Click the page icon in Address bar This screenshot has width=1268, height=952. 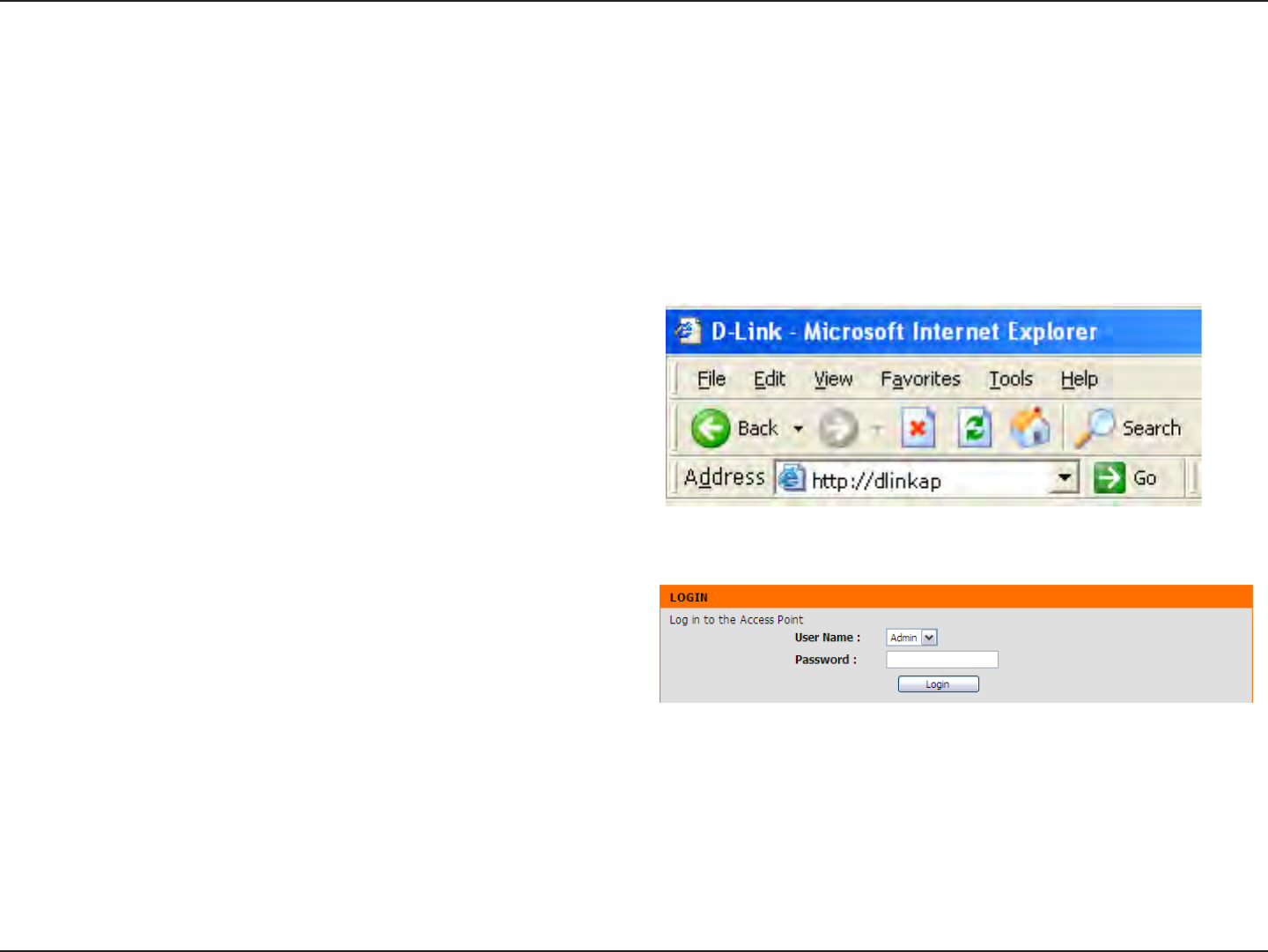click(x=792, y=477)
